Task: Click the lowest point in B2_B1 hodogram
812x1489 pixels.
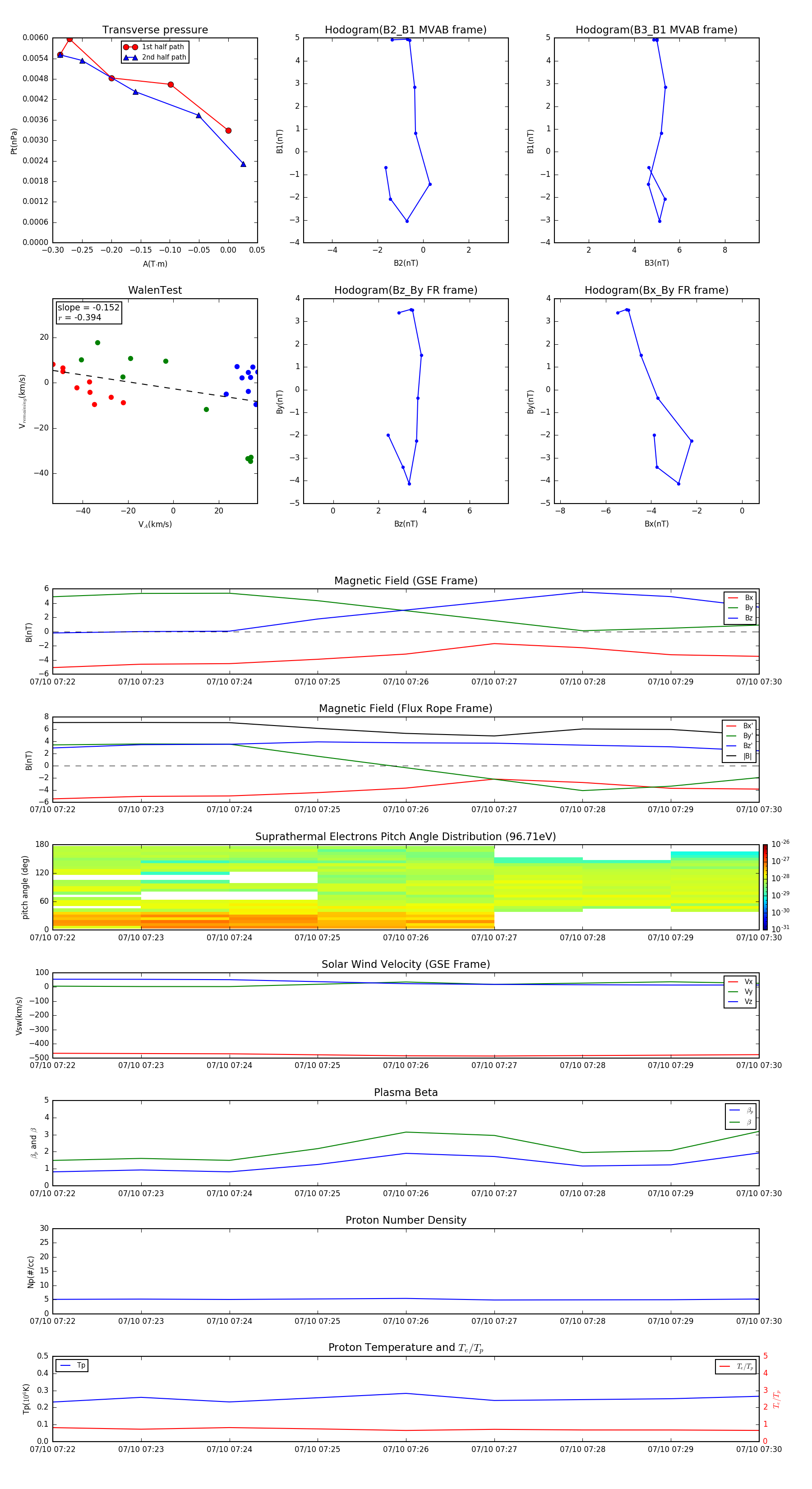Action: (407, 221)
